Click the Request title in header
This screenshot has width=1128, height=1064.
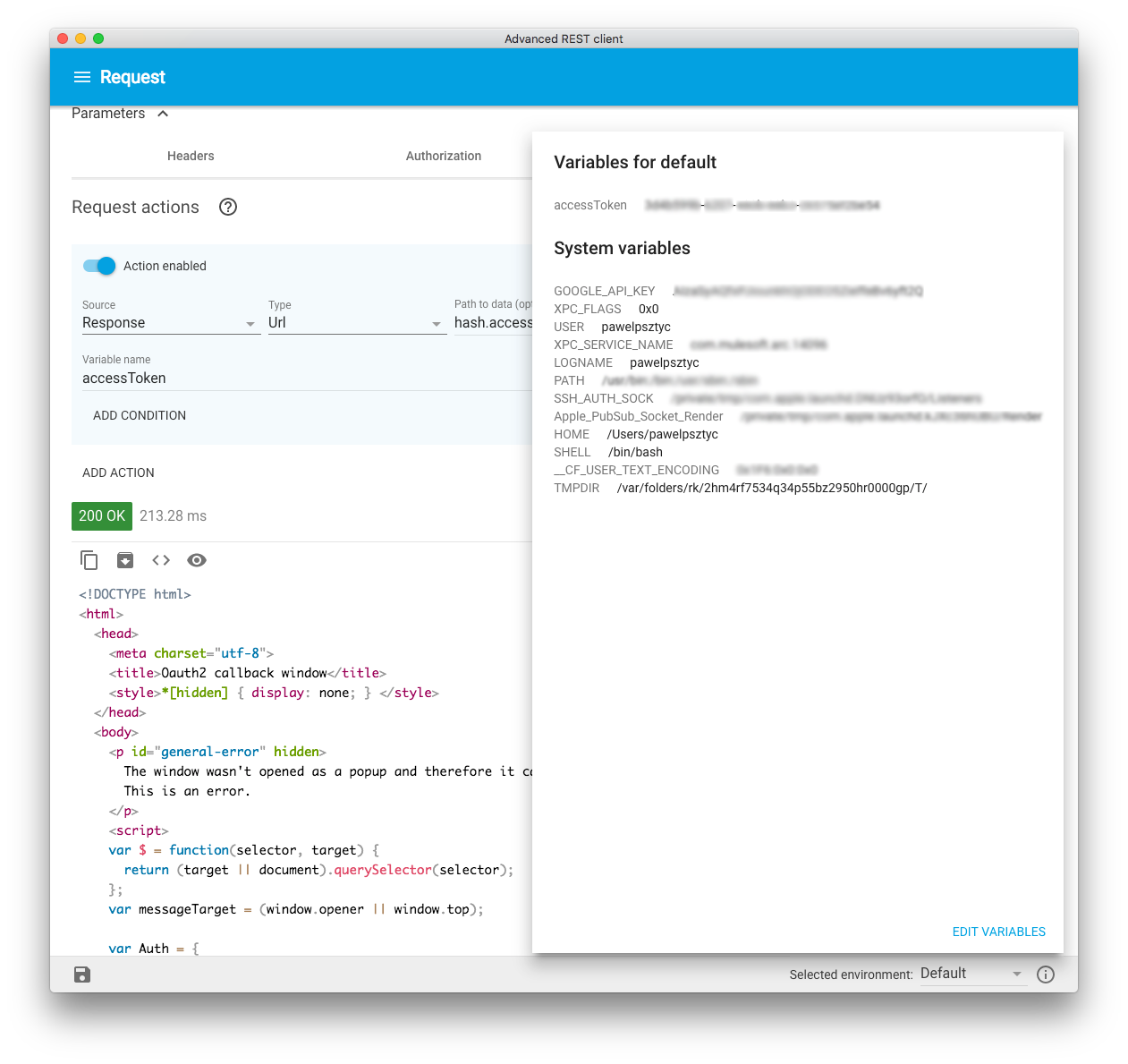(132, 77)
